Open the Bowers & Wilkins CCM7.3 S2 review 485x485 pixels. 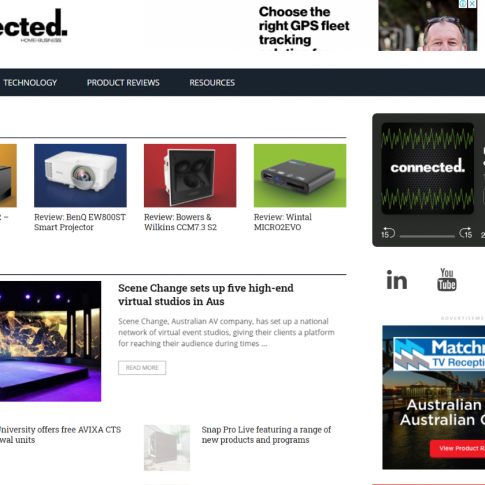(180, 222)
